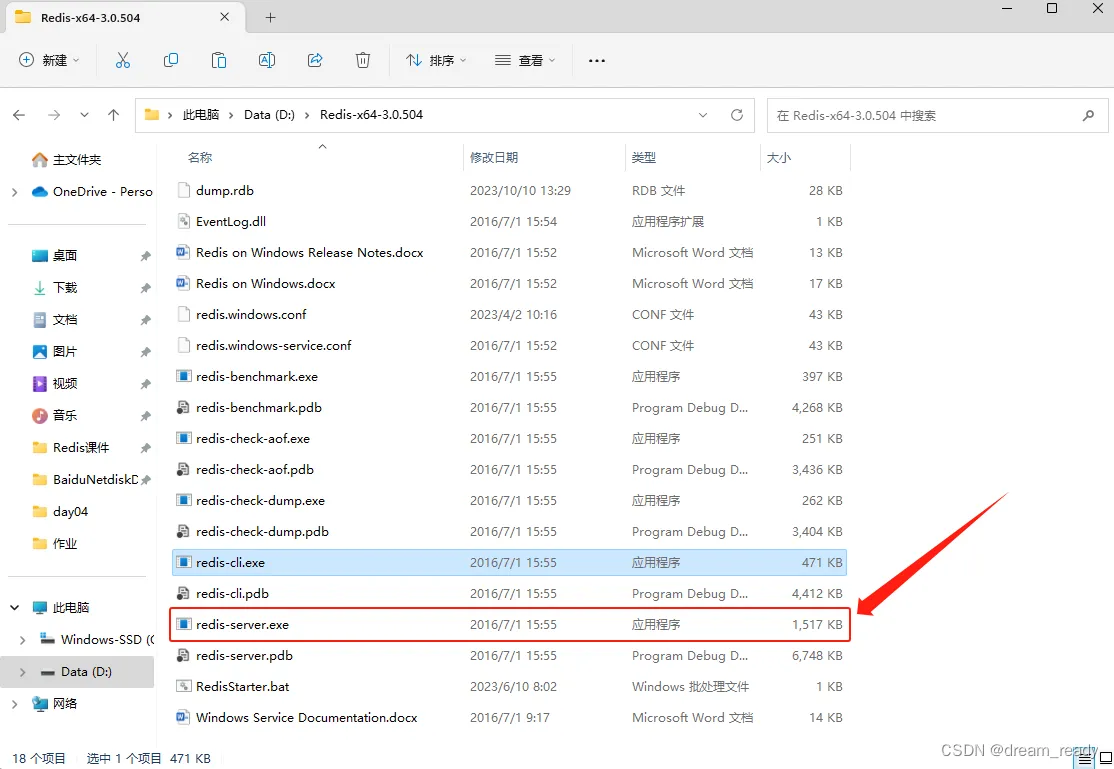
Task: Select Redis on Windows.docx file
Action: point(509,284)
